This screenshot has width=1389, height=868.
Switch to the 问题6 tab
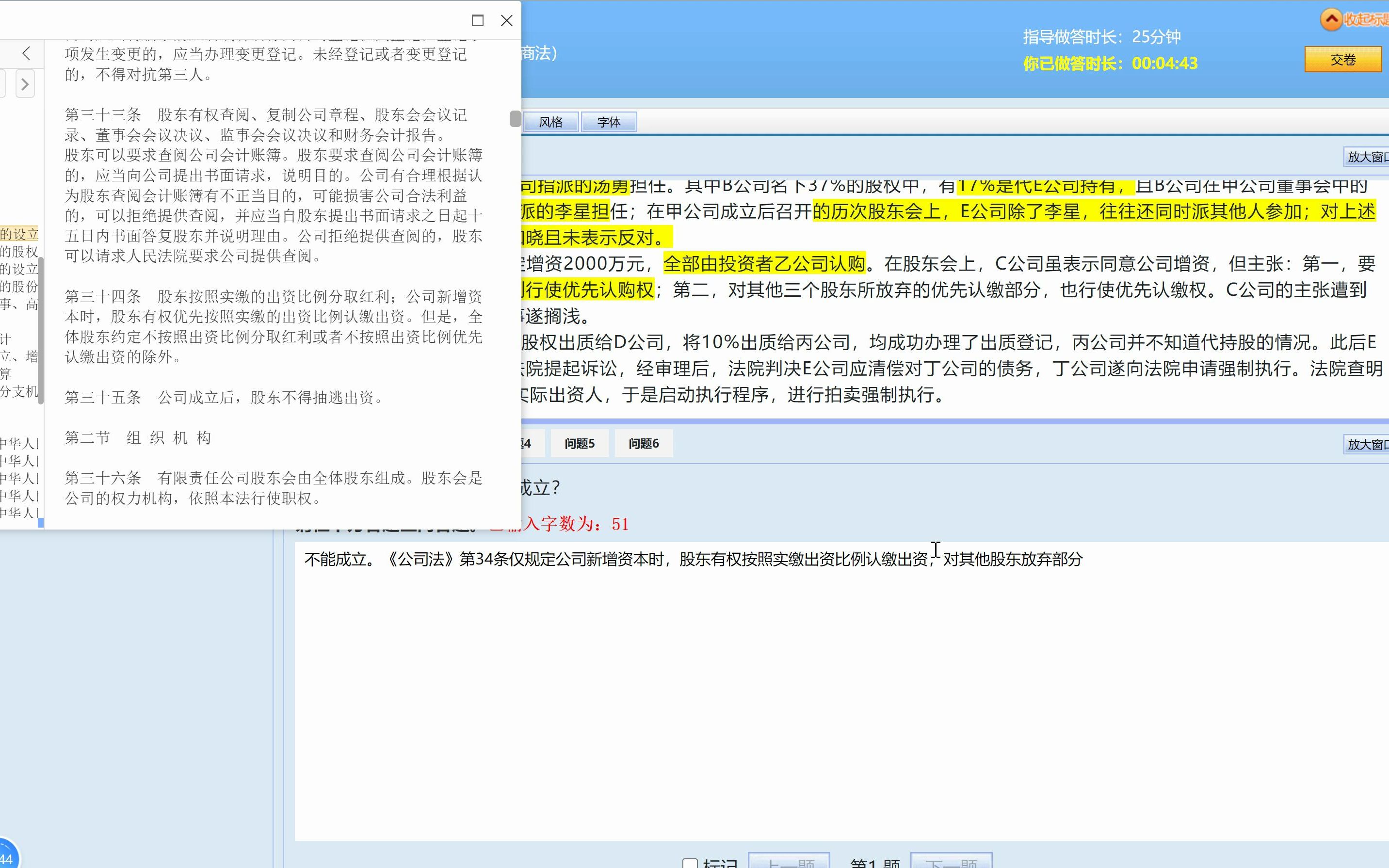coord(644,443)
